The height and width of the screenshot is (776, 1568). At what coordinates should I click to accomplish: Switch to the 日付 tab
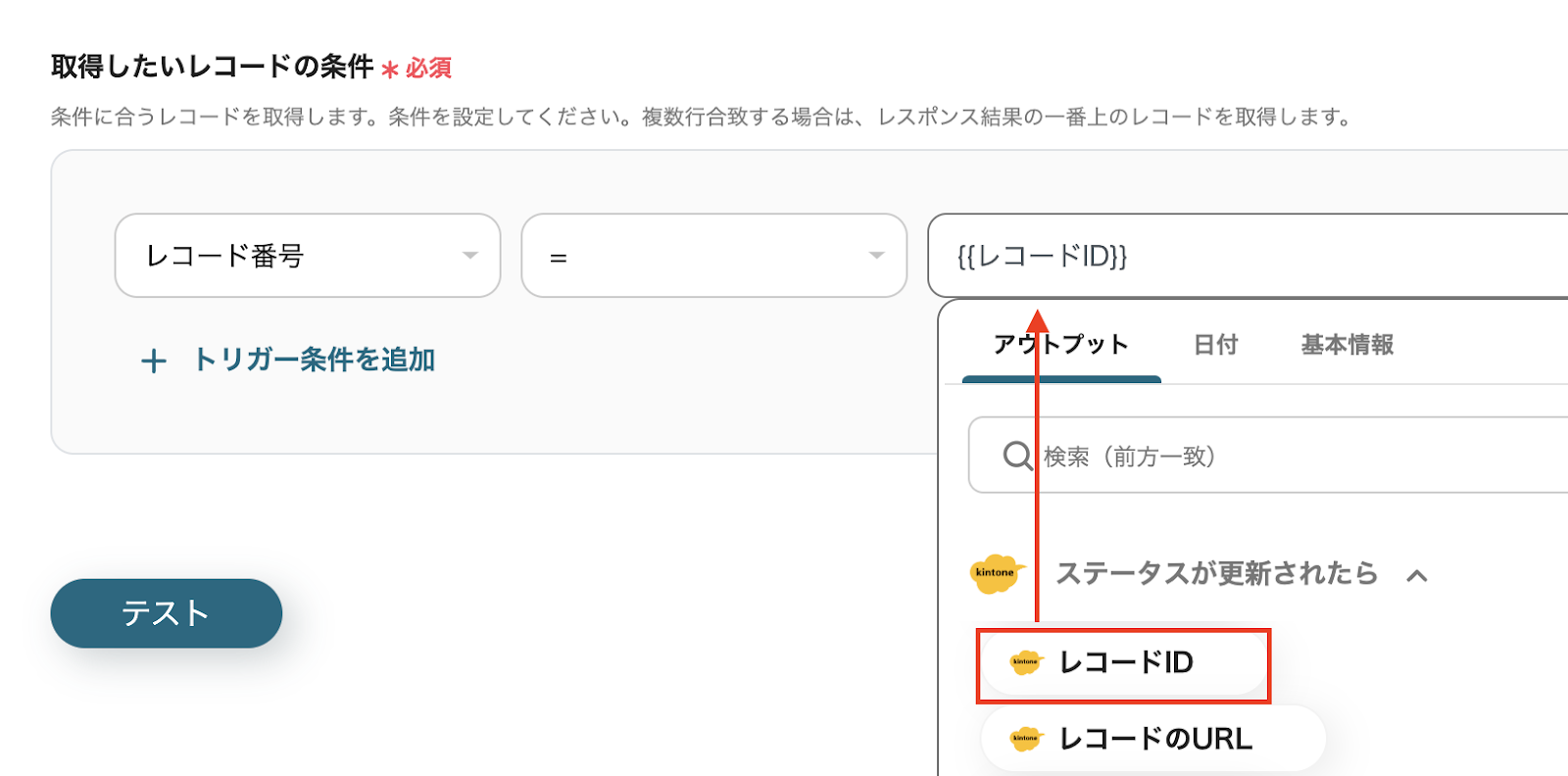tap(1215, 345)
